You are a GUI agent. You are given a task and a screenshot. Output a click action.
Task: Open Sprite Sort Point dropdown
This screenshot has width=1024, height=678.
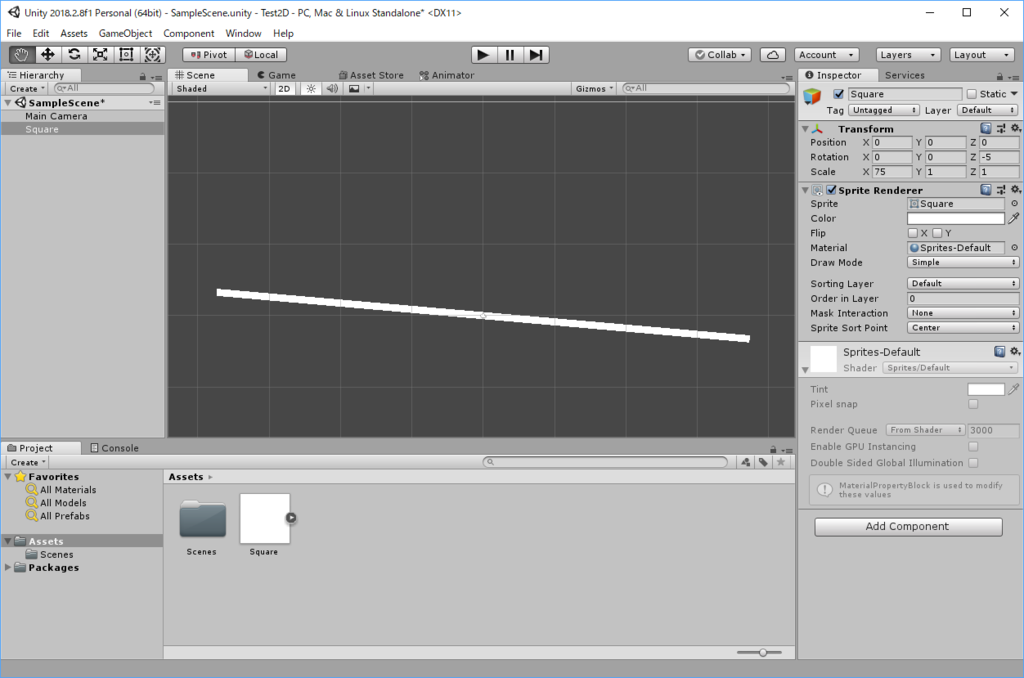[x=963, y=328]
